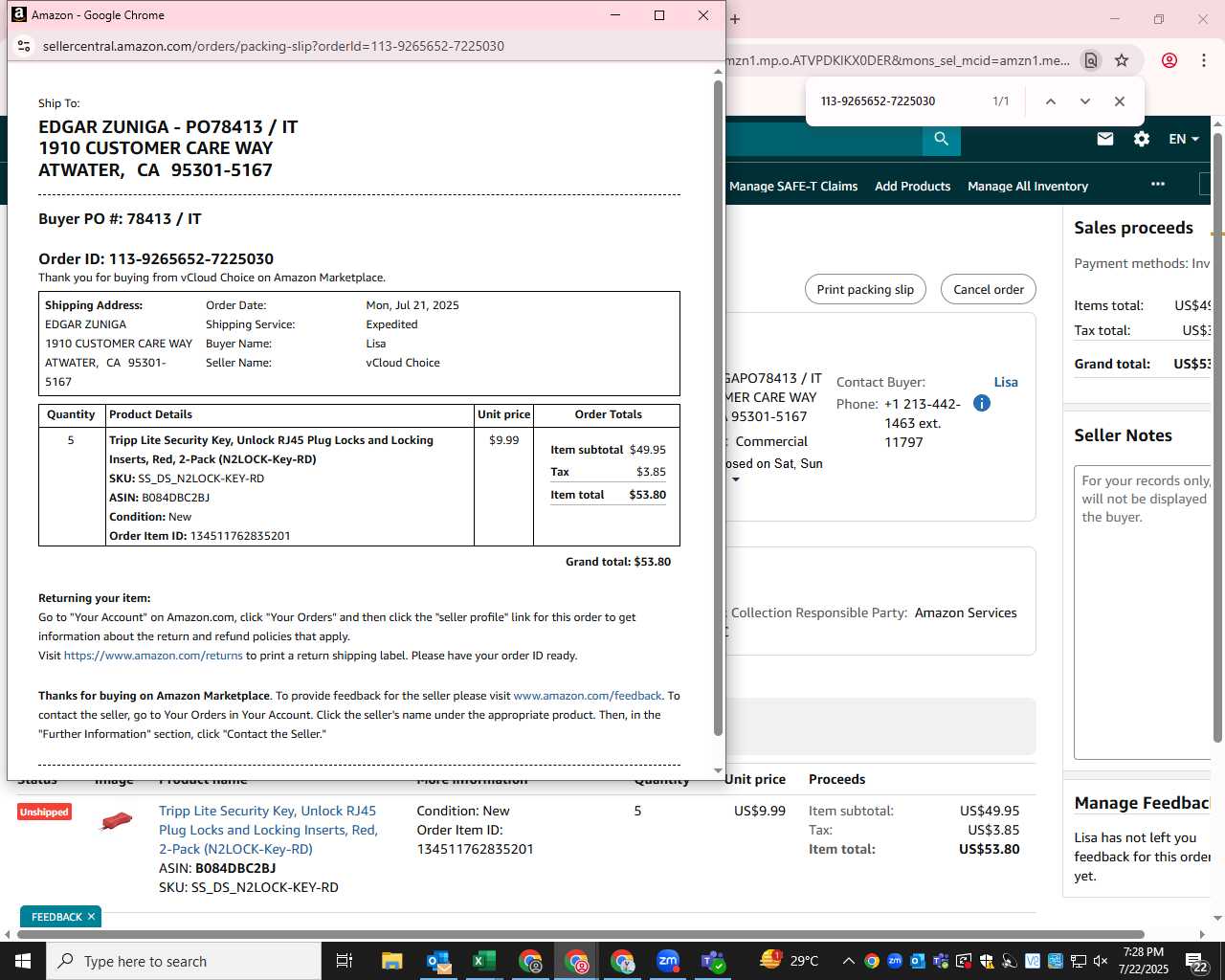The width and height of the screenshot is (1225, 980).
Task: Click Buyer PO #: 78413 / IT text
Action: pos(120,219)
